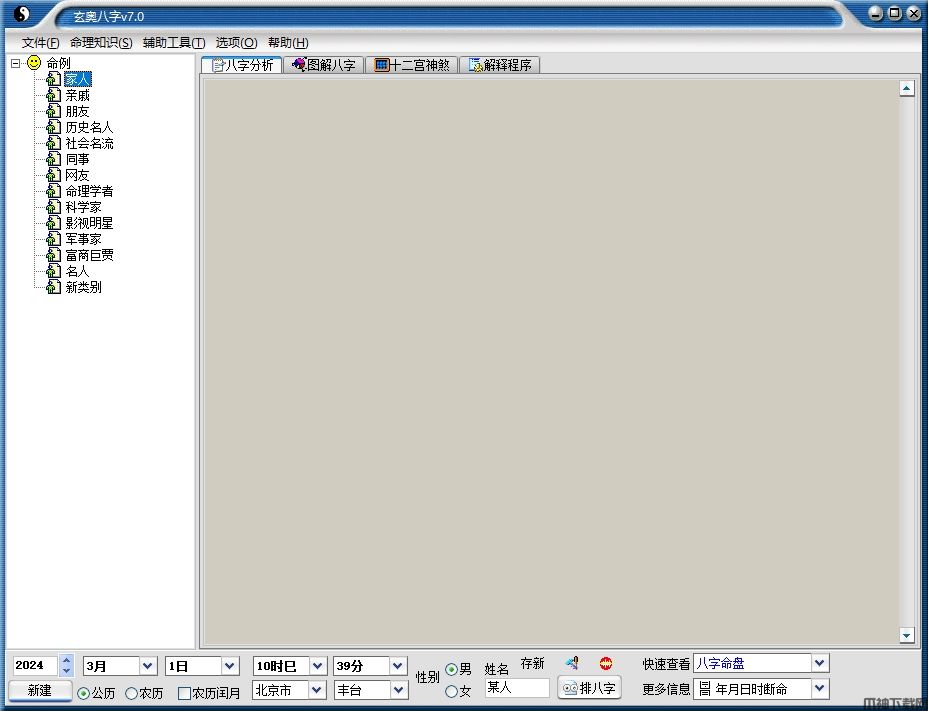Switch to the 解释程序 tab
The height and width of the screenshot is (711, 928).
click(500, 65)
